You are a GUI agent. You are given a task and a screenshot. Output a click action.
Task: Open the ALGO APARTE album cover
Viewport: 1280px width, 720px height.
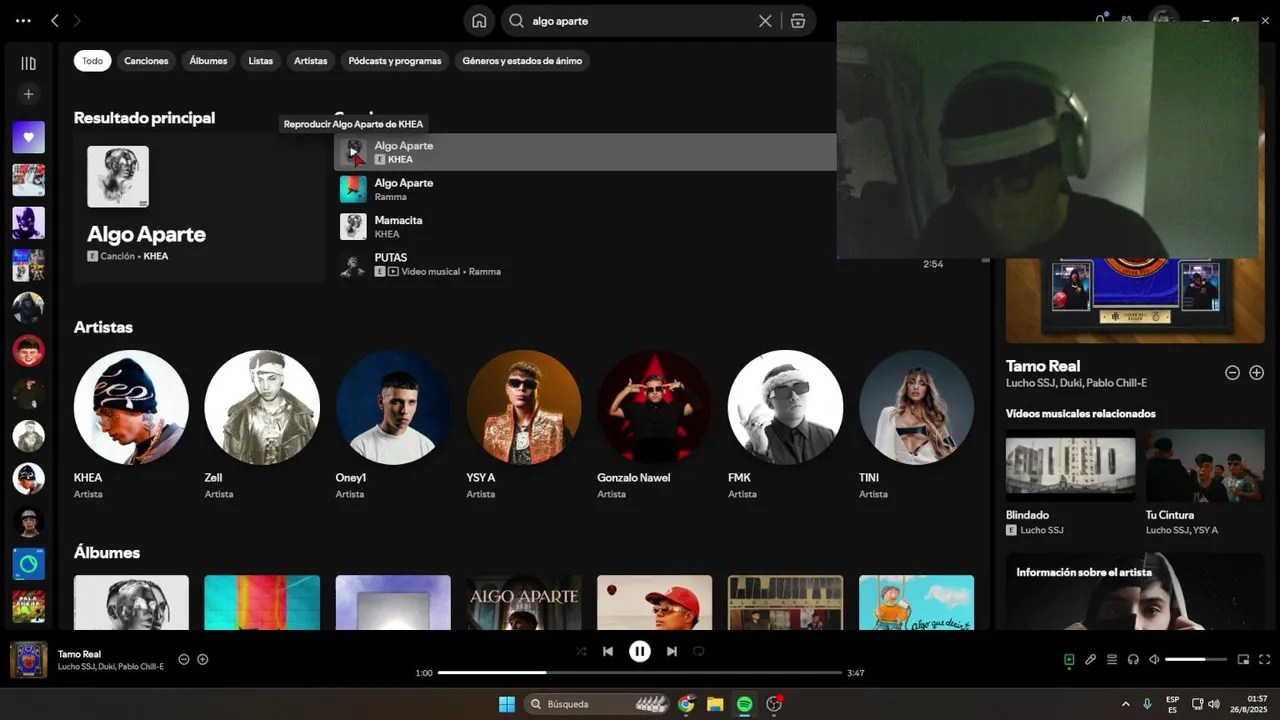[524, 602]
